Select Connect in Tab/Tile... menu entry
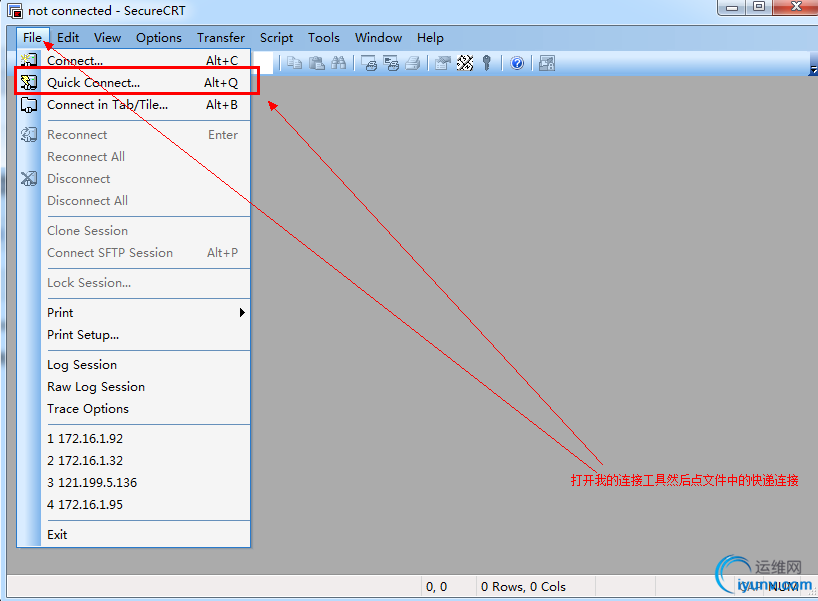The height and width of the screenshot is (601, 818). [134, 105]
